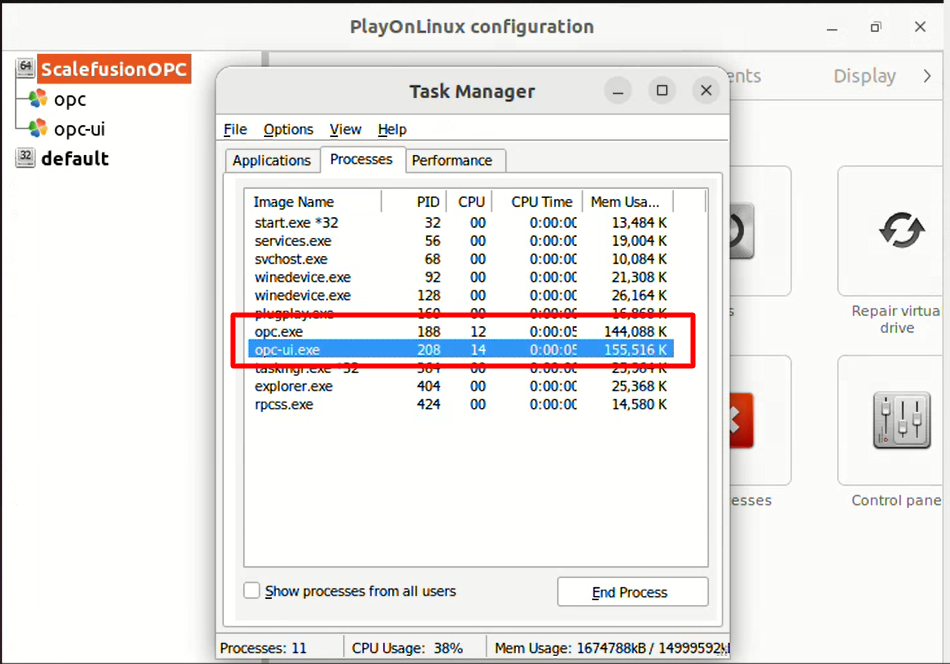Click the End Process button

coord(633,592)
